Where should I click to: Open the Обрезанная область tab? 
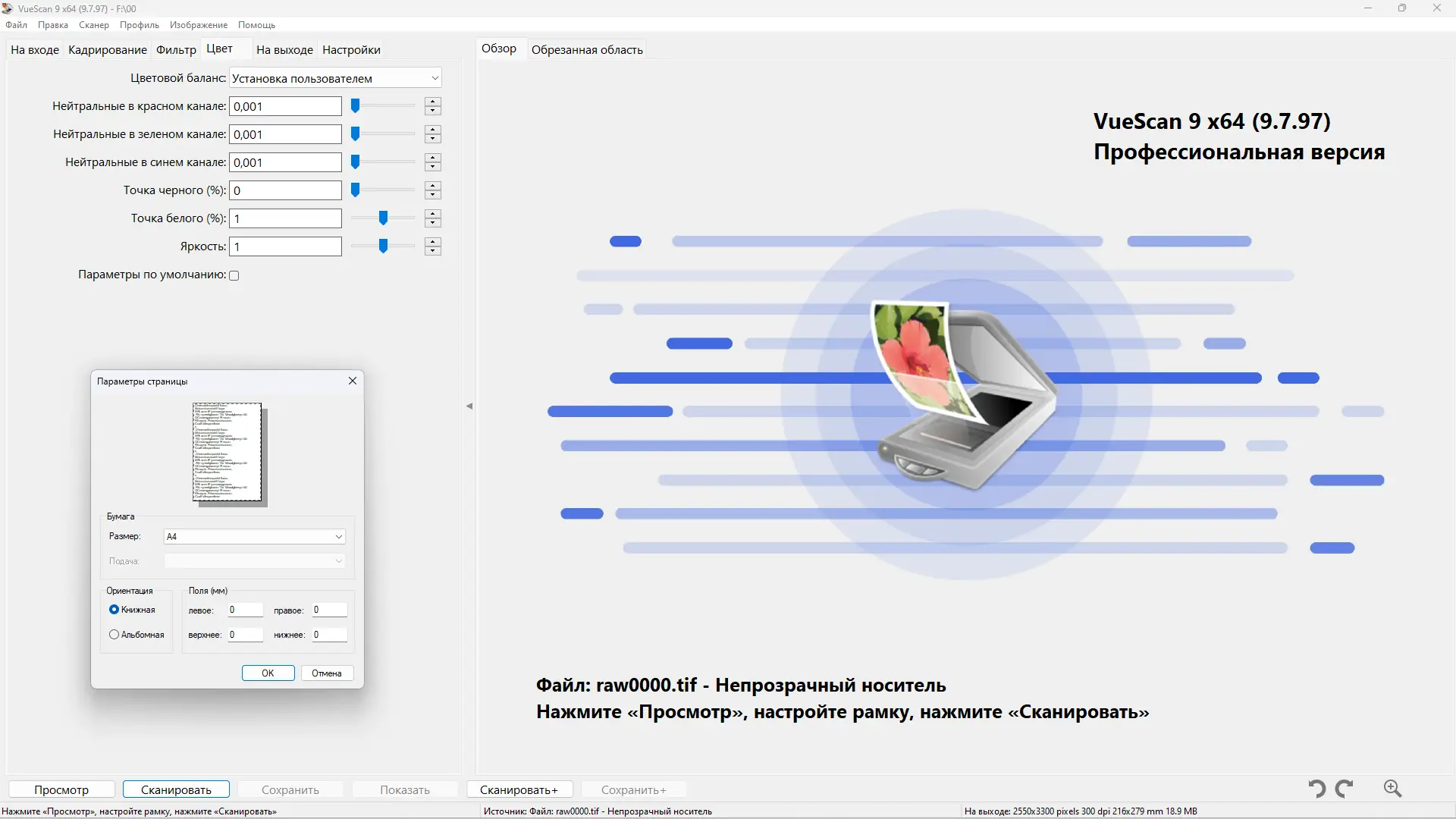(x=587, y=50)
